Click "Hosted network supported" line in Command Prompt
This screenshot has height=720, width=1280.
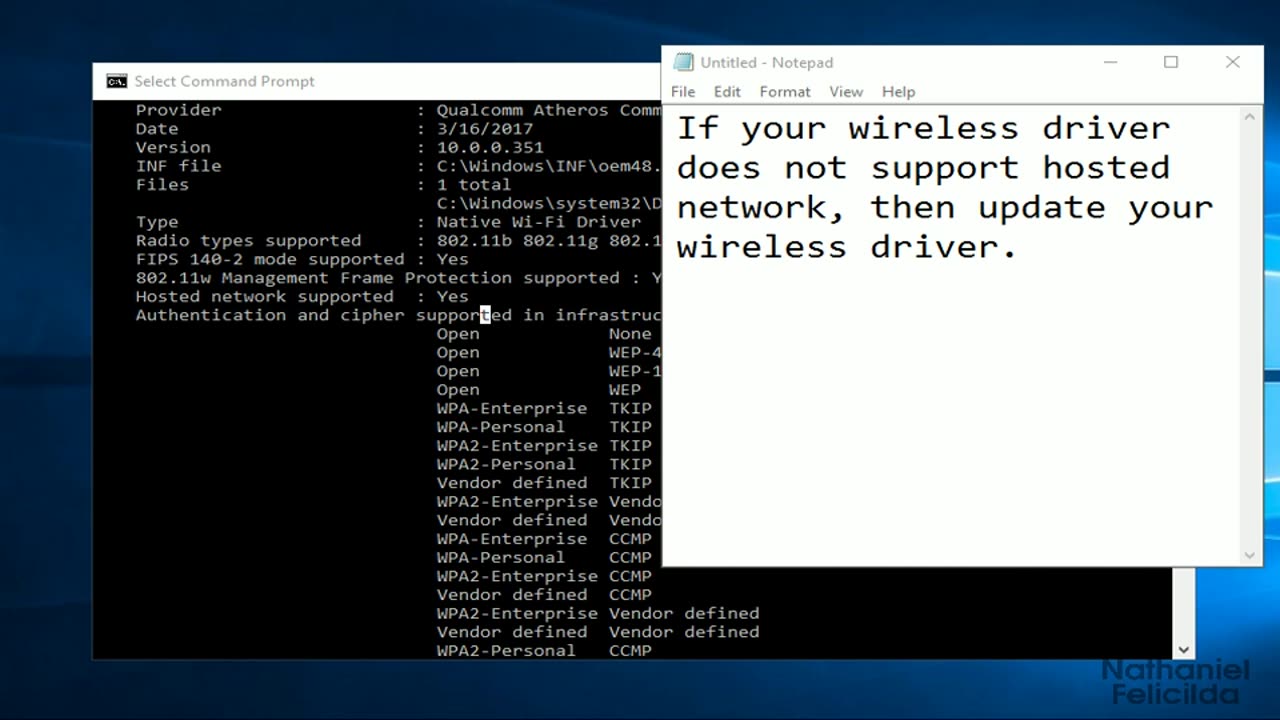302,296
